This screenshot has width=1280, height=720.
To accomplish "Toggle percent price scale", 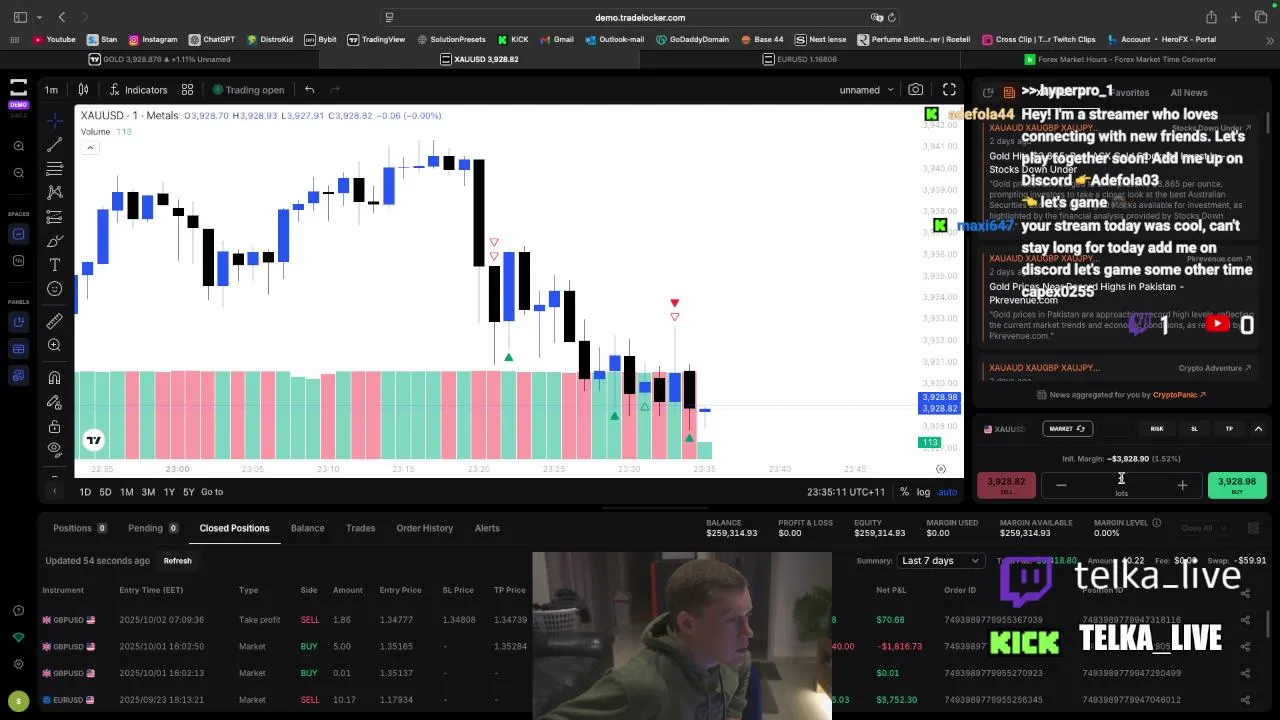I will pos(904,492).
